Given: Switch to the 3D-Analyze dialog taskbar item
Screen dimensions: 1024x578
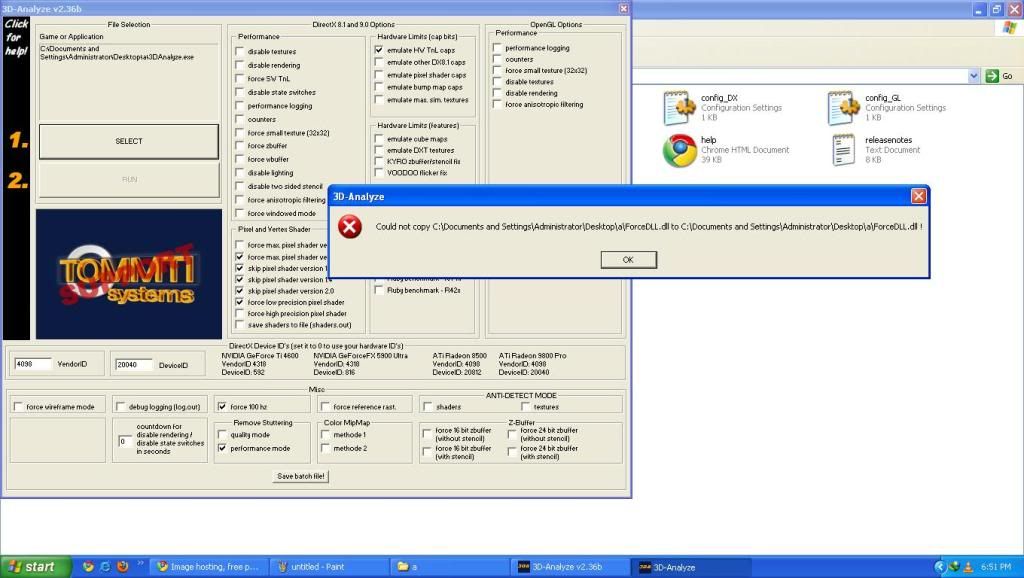Looking at the screenshot, I should coord(691,567).
